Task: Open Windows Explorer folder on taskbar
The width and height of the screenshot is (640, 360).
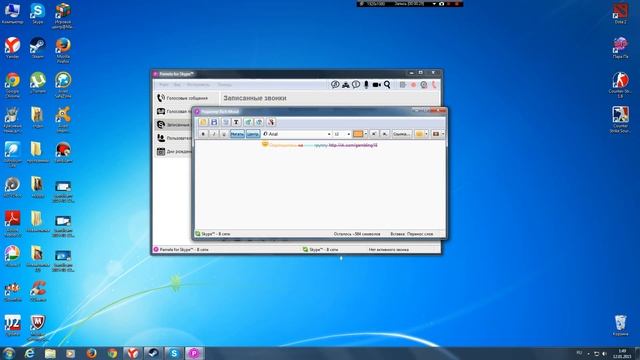Action: point(50,353)
